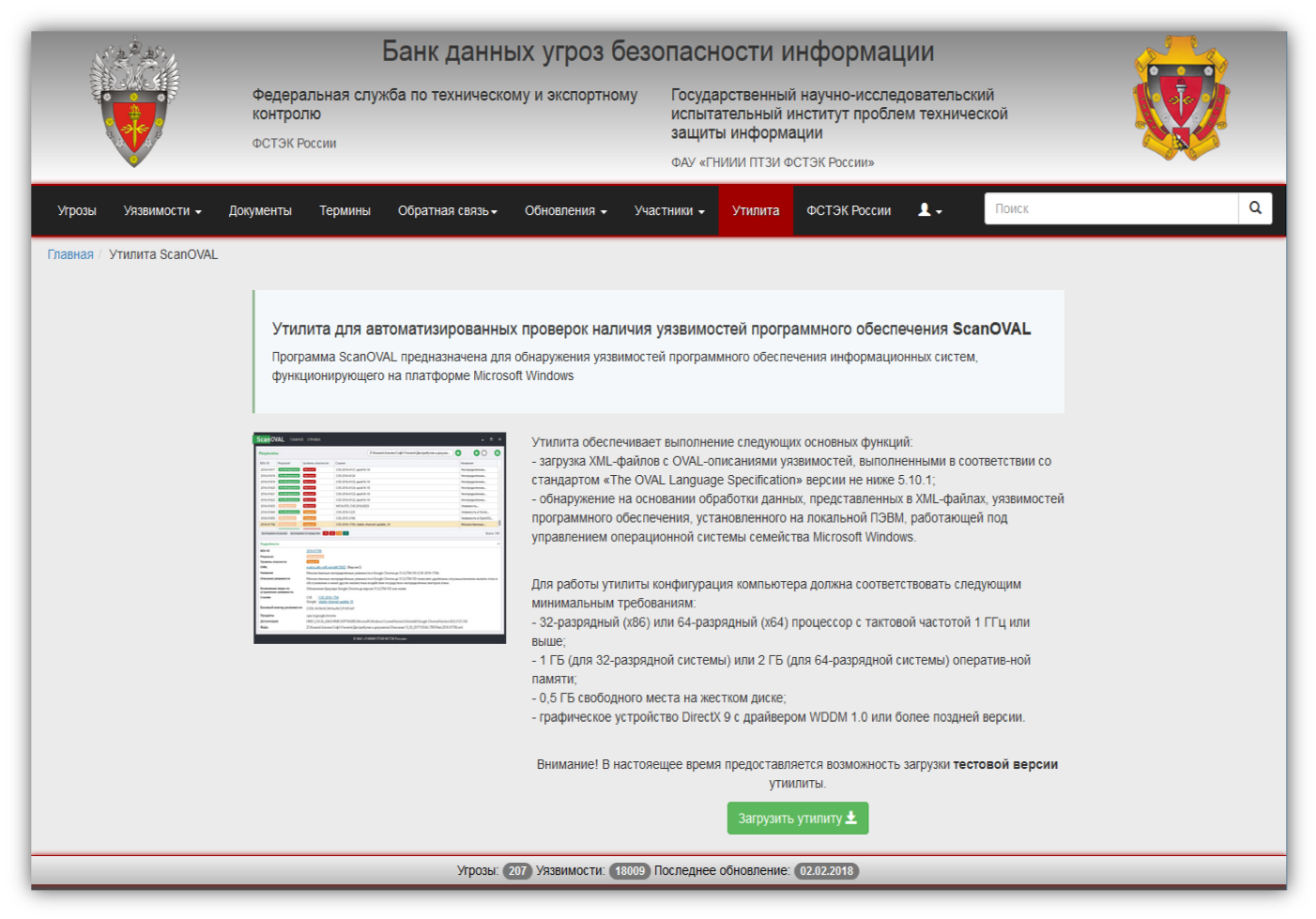Open the ФСТЭК России menu link
Screen dimensions: 1316x919
click(x=849, y=210)
